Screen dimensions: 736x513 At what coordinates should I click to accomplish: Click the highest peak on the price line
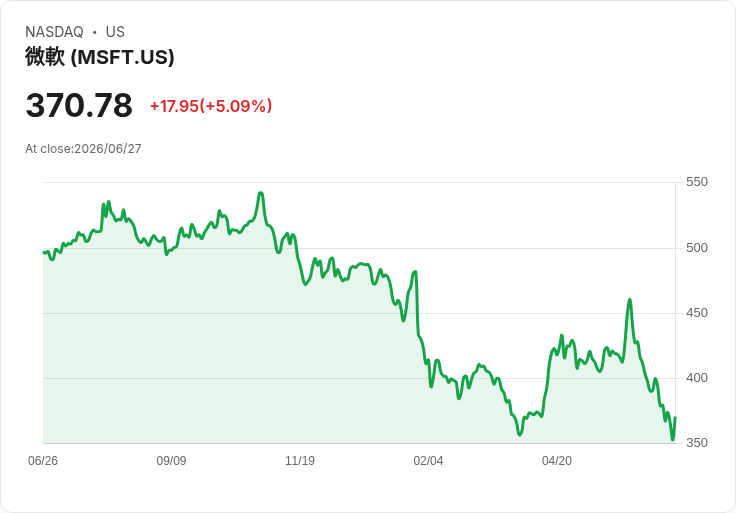tap(261, 193)
